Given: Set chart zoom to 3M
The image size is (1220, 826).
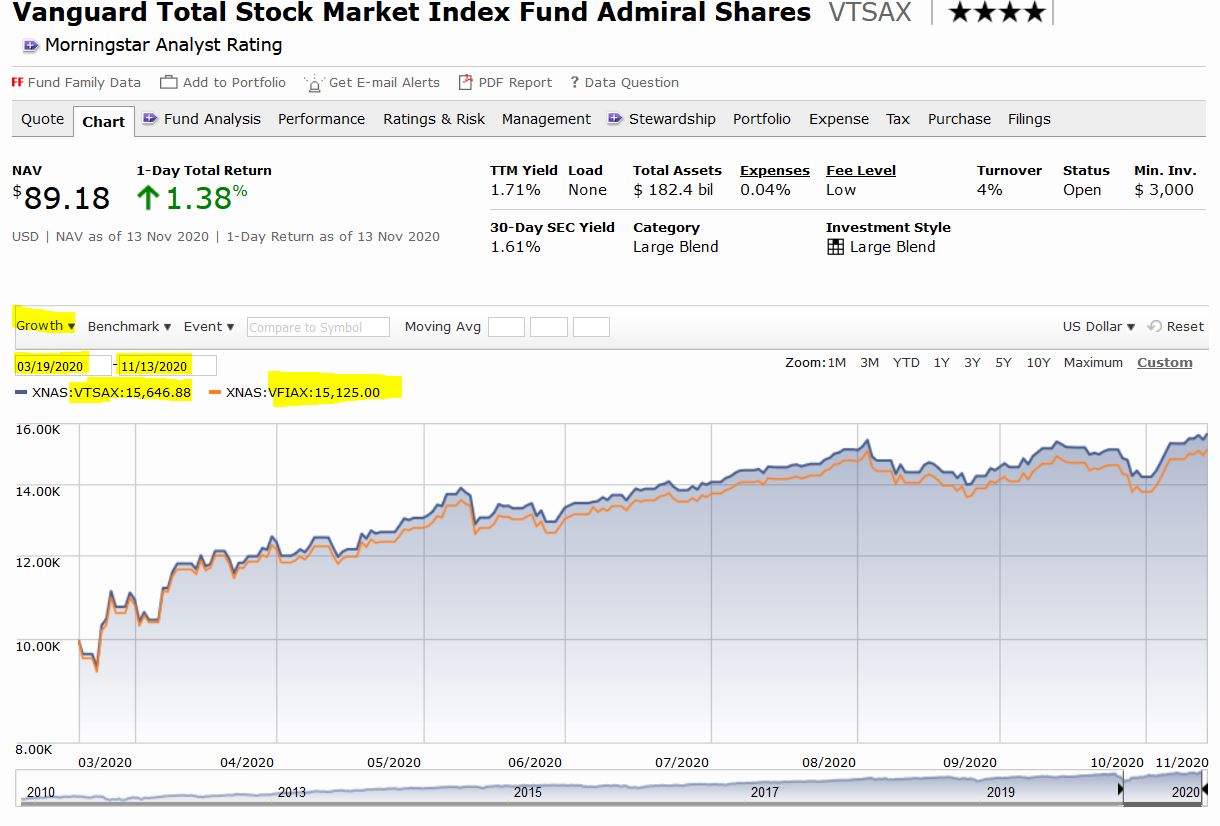Looking at the screenshot, I should 869,363.
